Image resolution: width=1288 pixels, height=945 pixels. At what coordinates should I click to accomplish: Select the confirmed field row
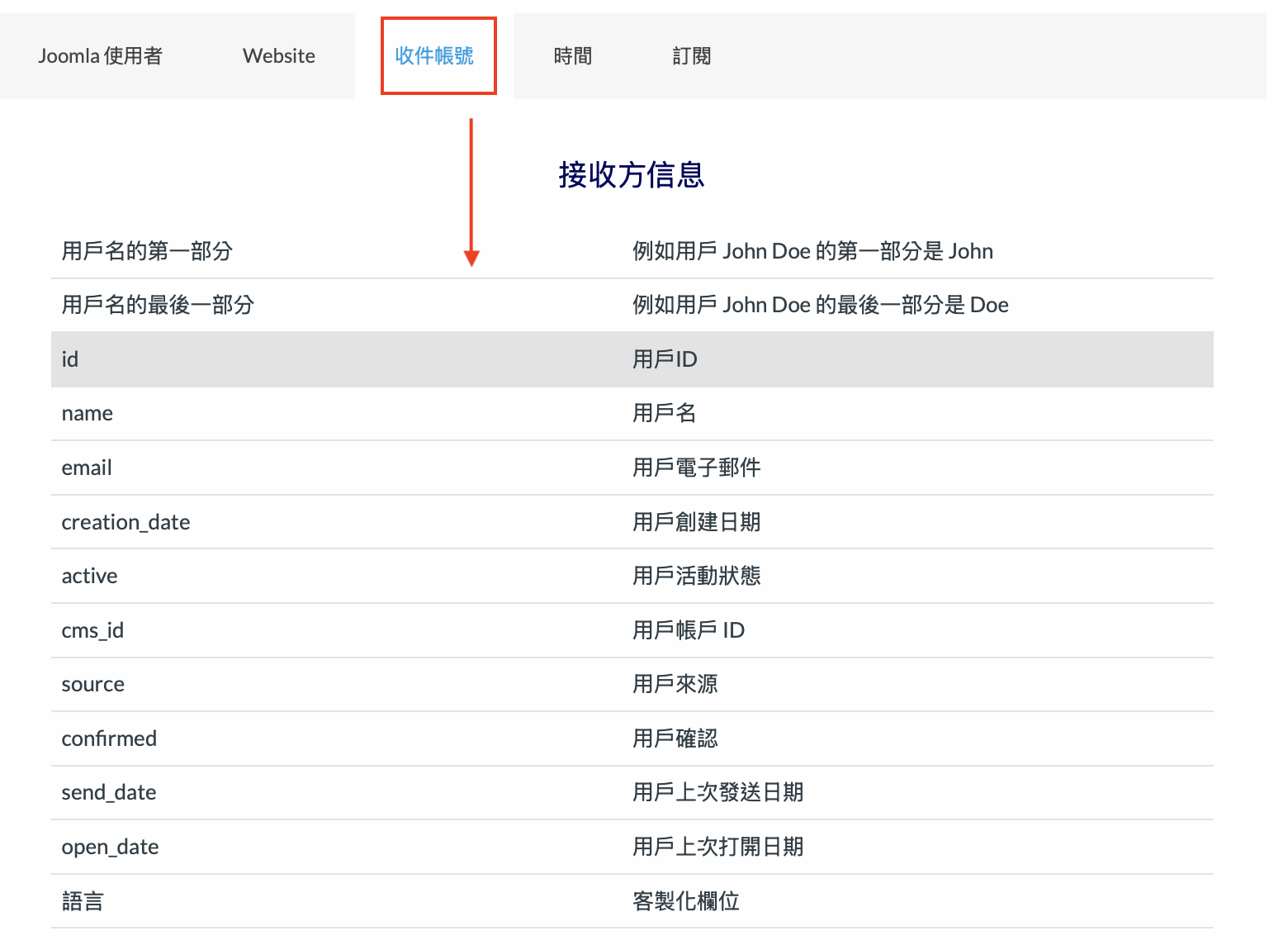(x=109, y=738)
